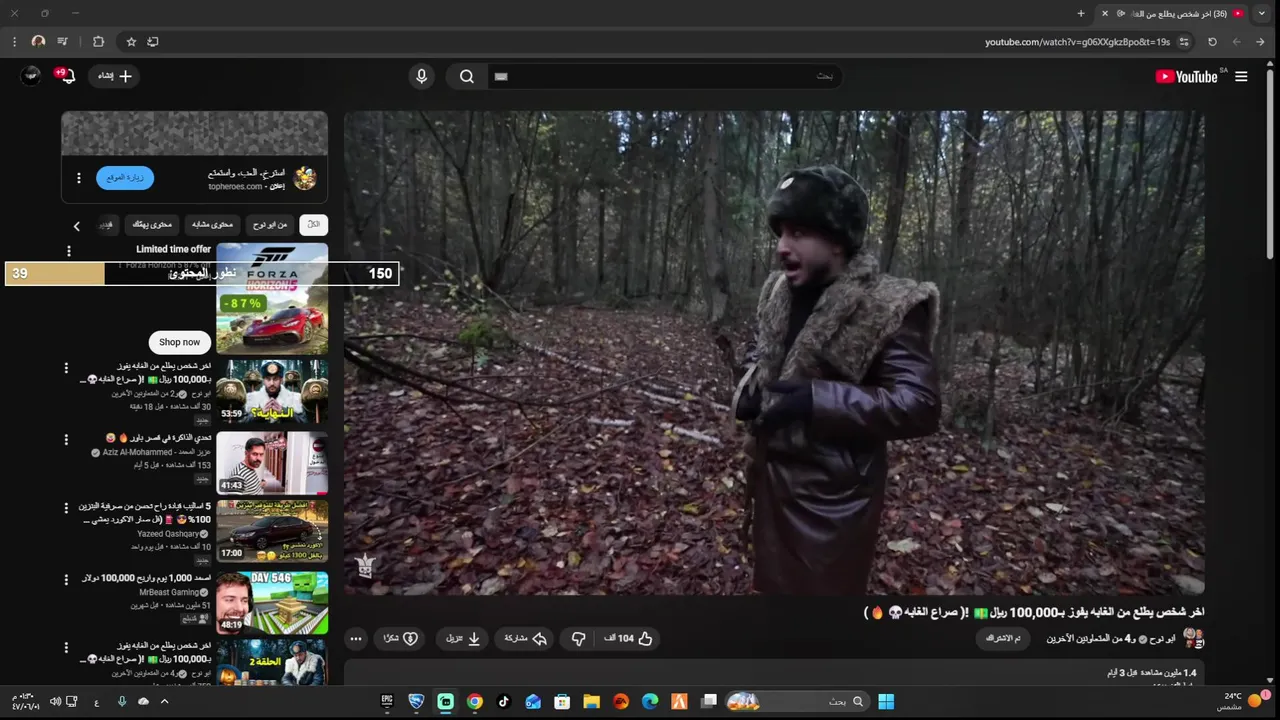Viewport: 1280px width, 720px height.
Task: Open the DAY 546 MrBeast Gaming thumbnail
Action: [x=272, y=603]
